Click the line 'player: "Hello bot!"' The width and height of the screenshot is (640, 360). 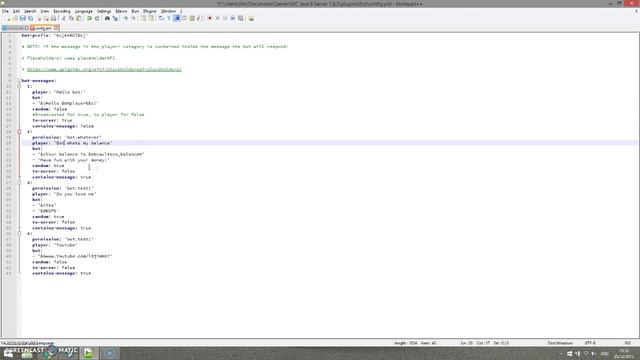[59, 92]
